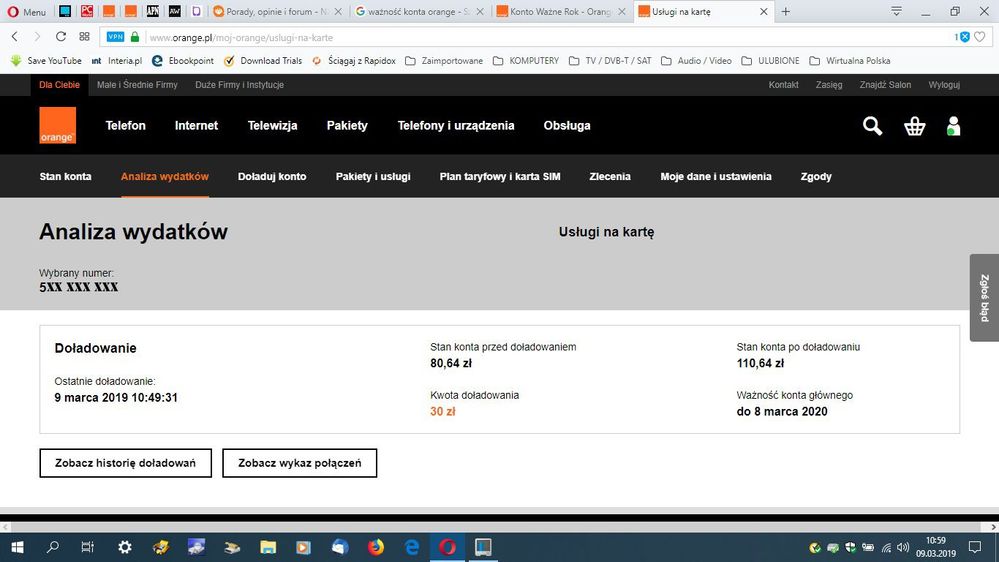This screenshot has height=562, width=999.
Task: Open Obsługa main menu item
Action: point(567,126)
